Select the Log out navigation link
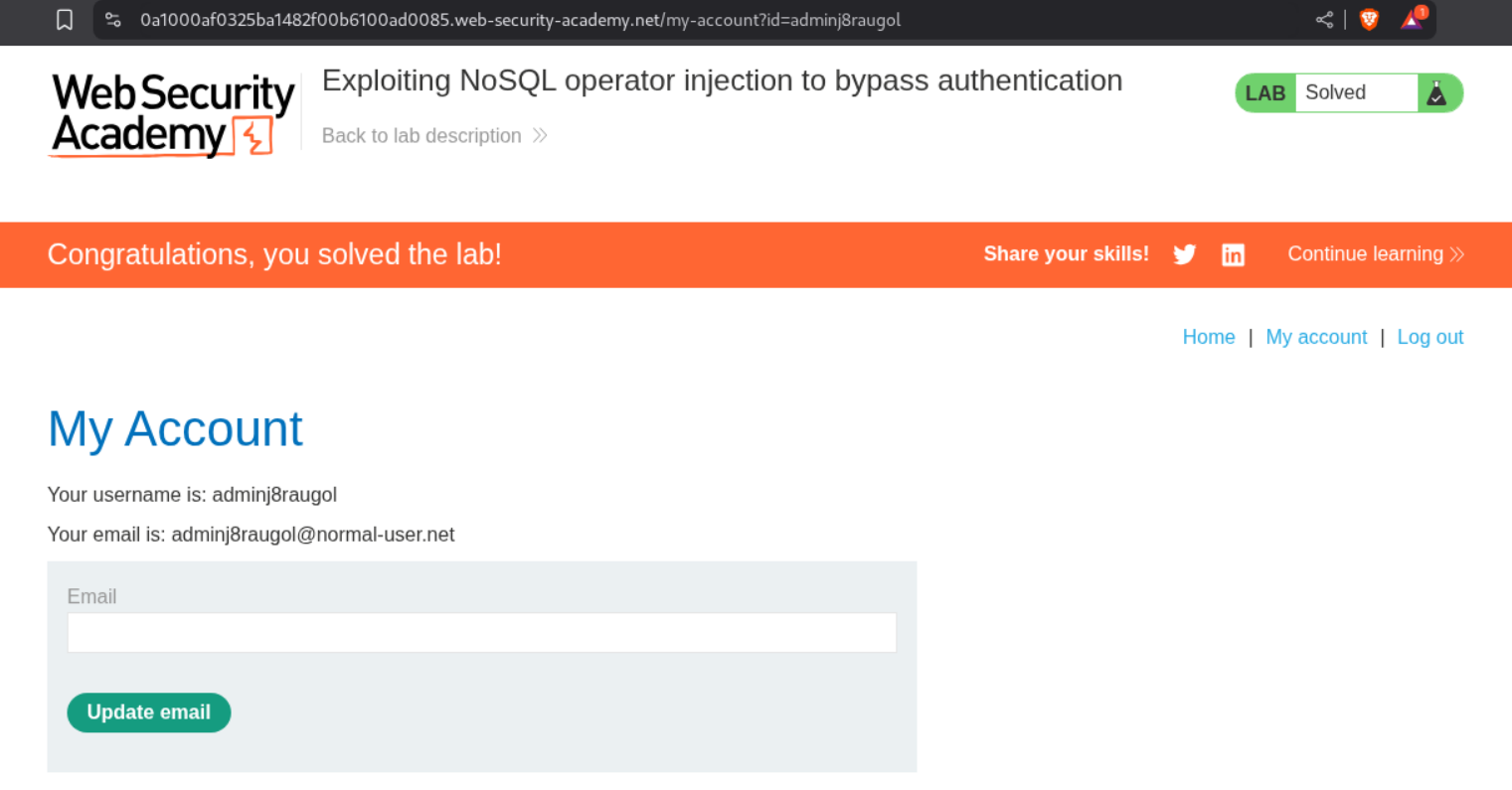This screenshot has width=1512, height=790. (1429, 337)
